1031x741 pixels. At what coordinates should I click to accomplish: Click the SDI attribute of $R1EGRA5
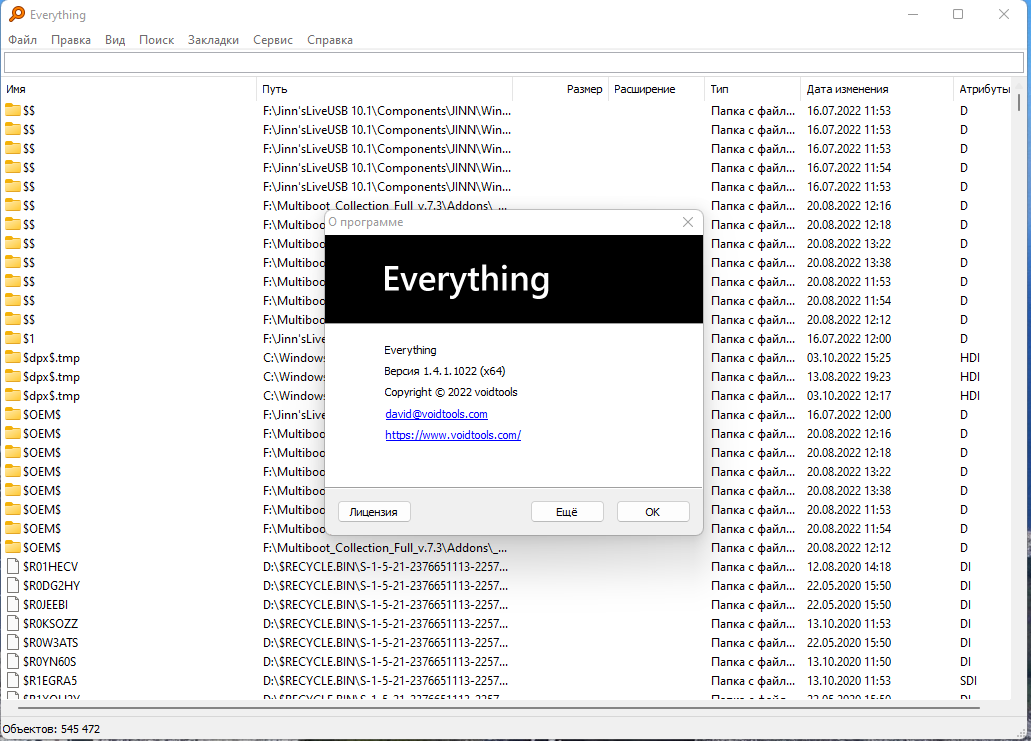[969, 681]
